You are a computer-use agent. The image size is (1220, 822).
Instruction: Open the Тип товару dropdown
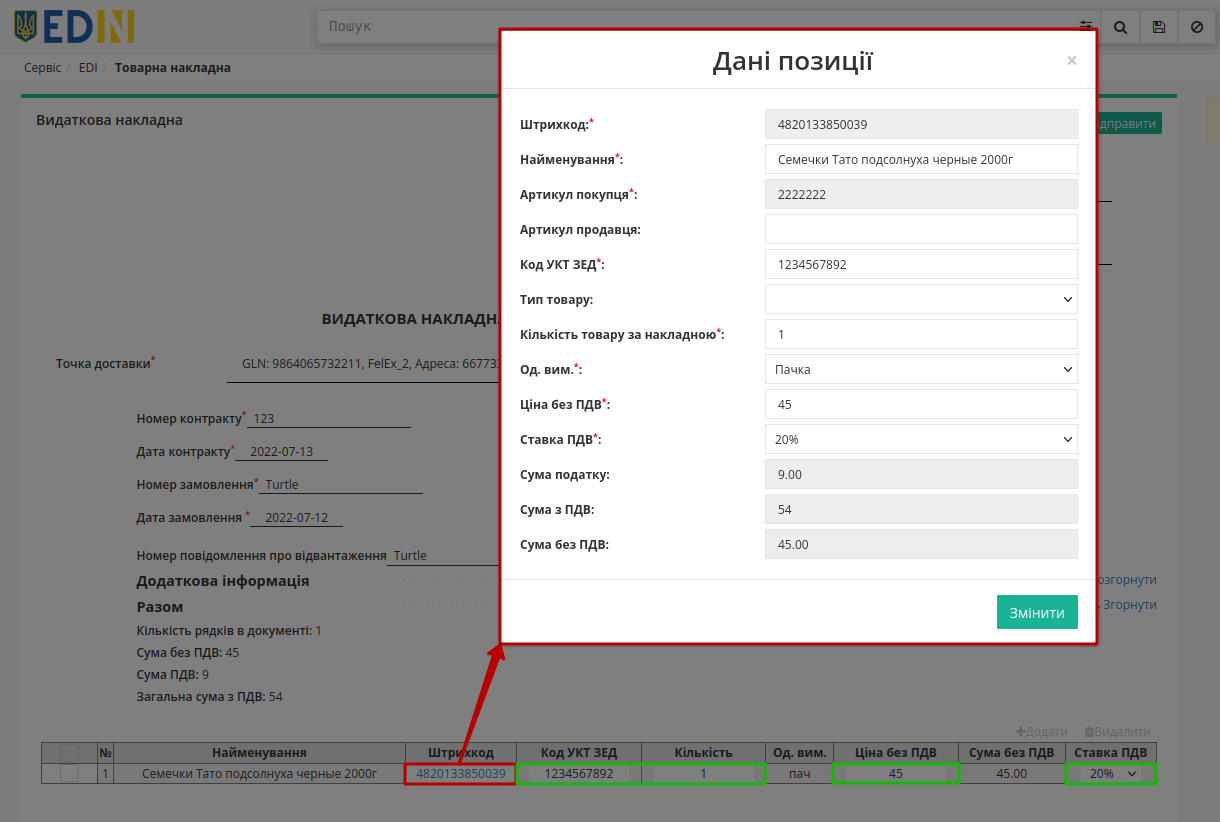[x=921, y=299]
